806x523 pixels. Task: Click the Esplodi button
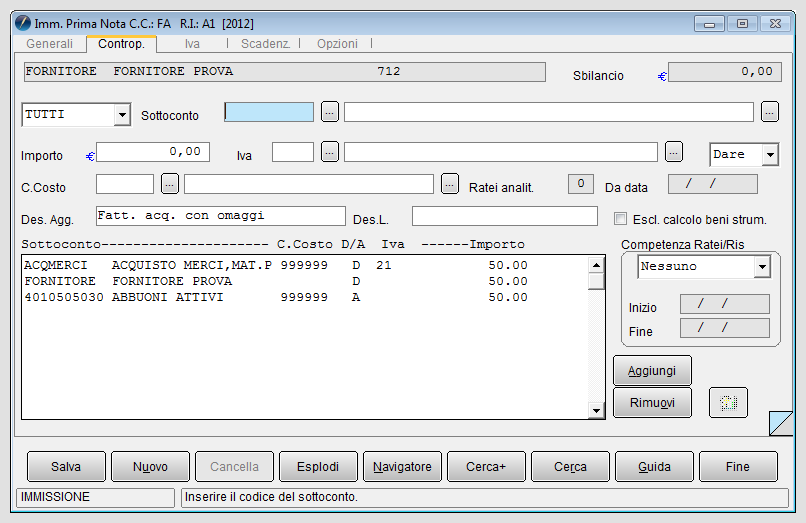pos(318,466)
